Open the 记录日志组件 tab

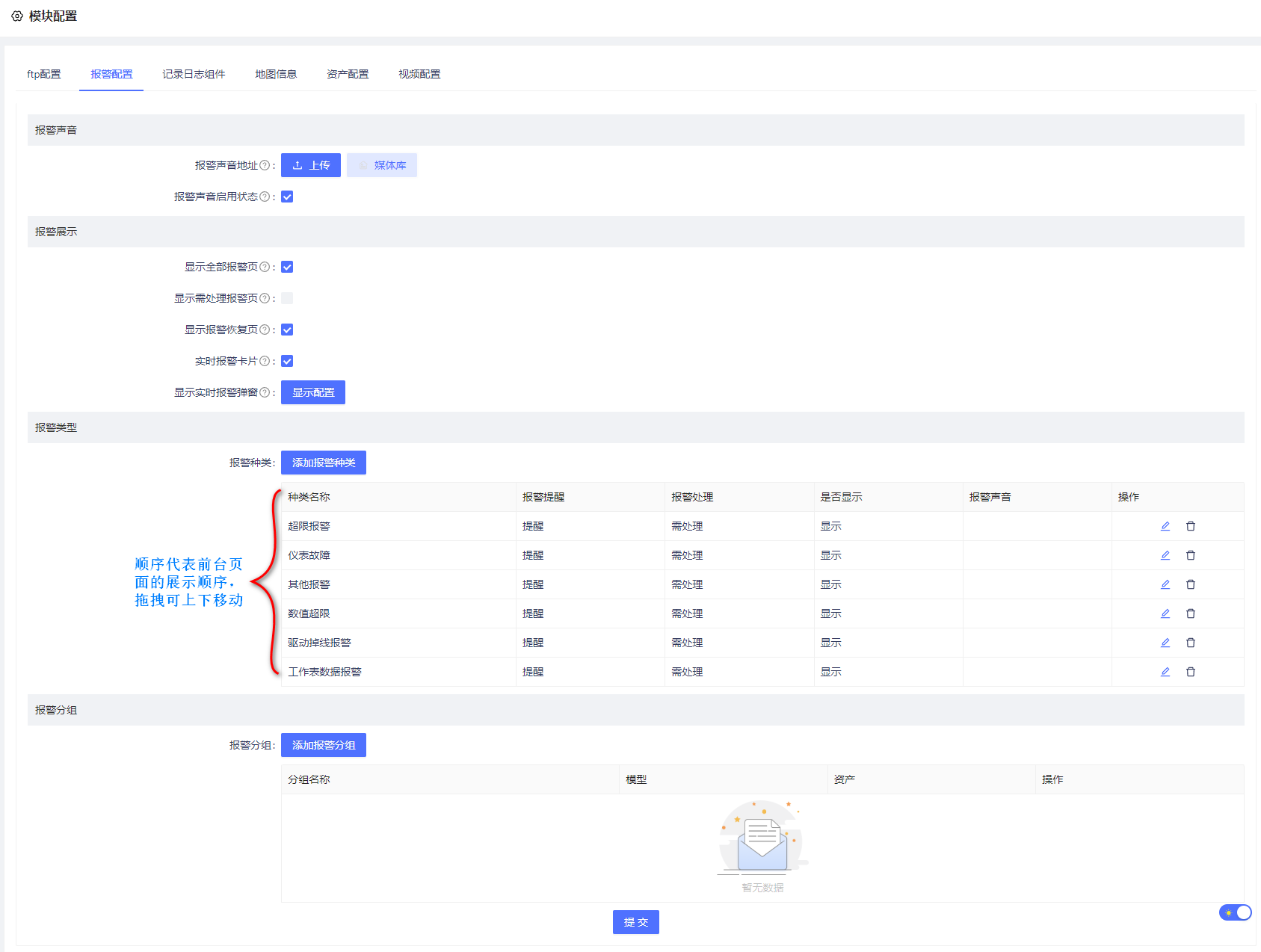click(x=194, y=74)
